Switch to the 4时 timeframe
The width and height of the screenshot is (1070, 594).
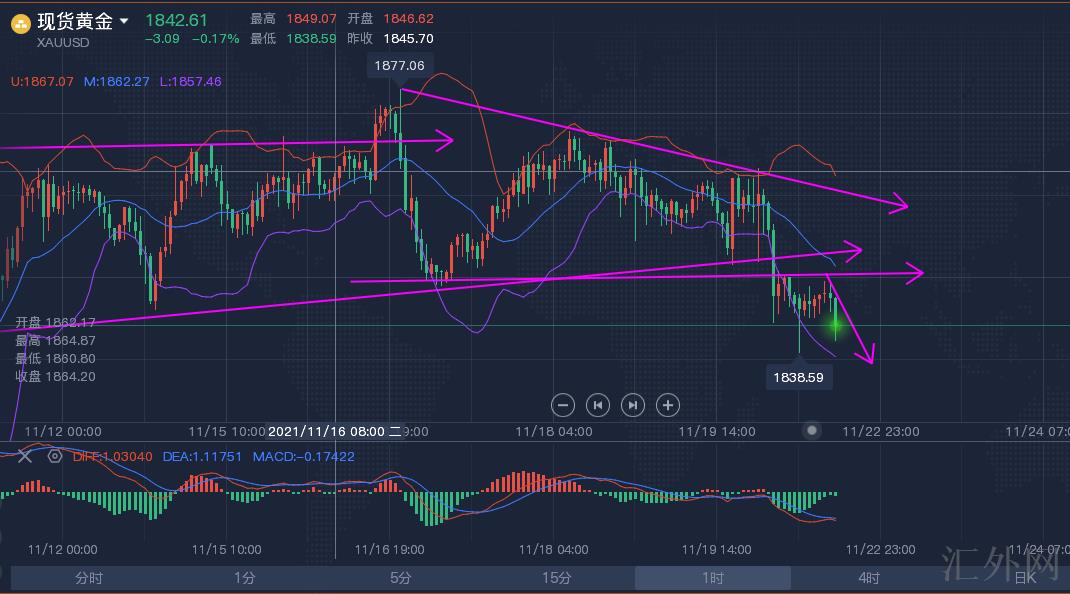pos(868,578)
